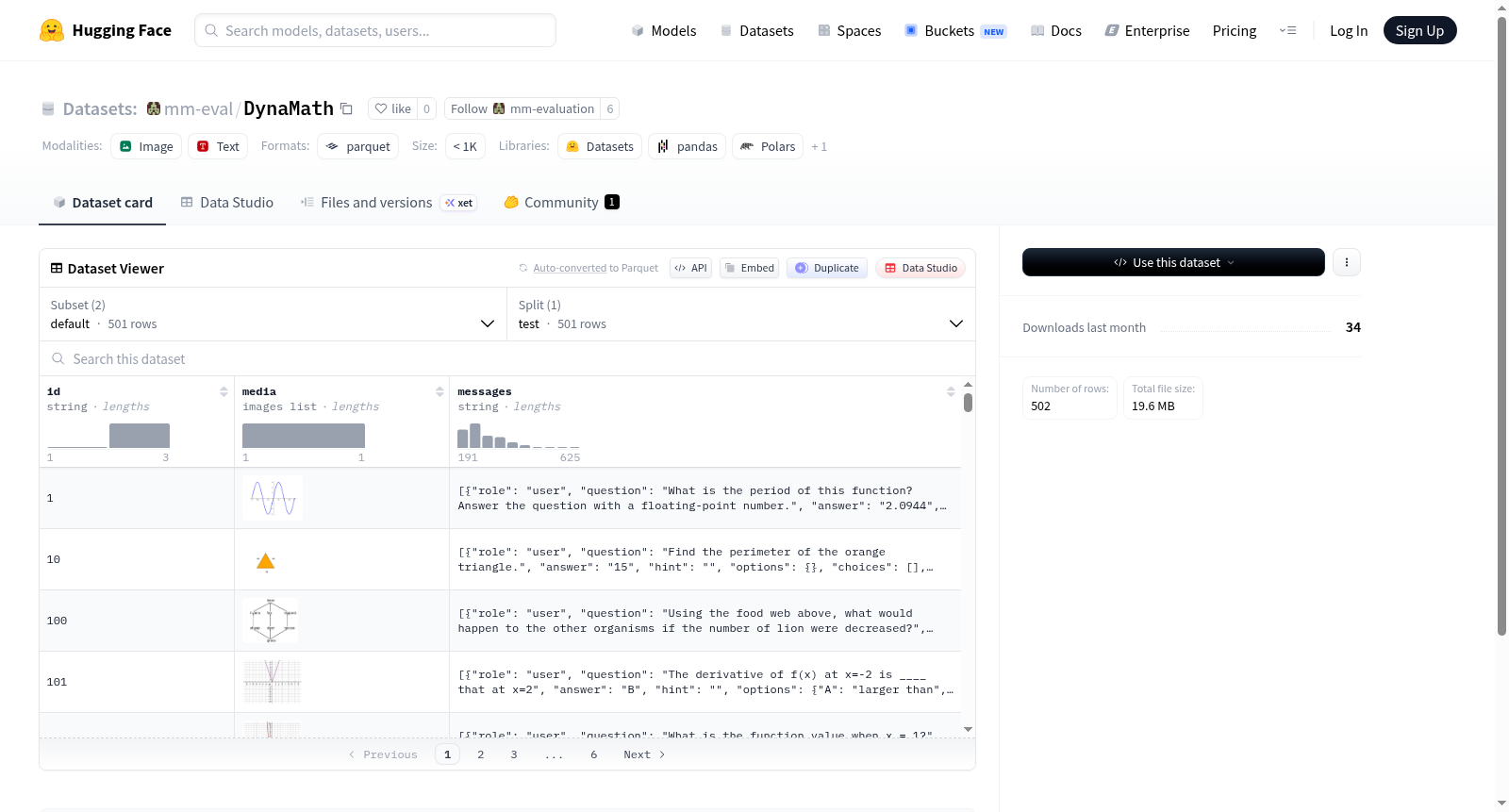Select the id column length histogram bar
The width and height of the screenshot is (1509, 812).
click(x=140, y=436)
